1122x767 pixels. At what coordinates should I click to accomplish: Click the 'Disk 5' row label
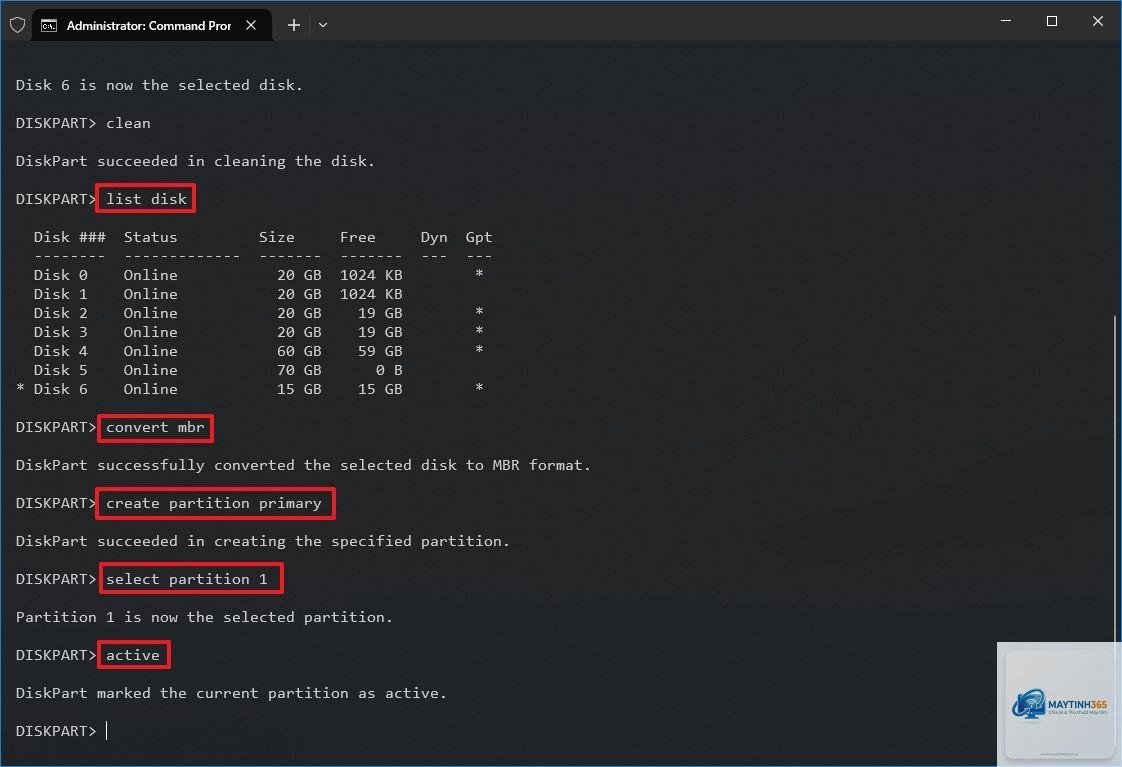61,370
